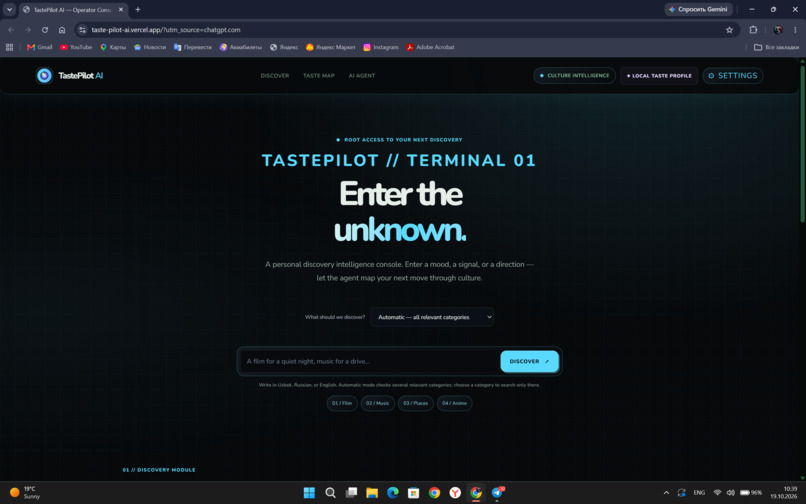Image resolution: width=806 pixels, height=504 pixels.
Task: Switch ENG input language
Action: click(x=699, y=493)
